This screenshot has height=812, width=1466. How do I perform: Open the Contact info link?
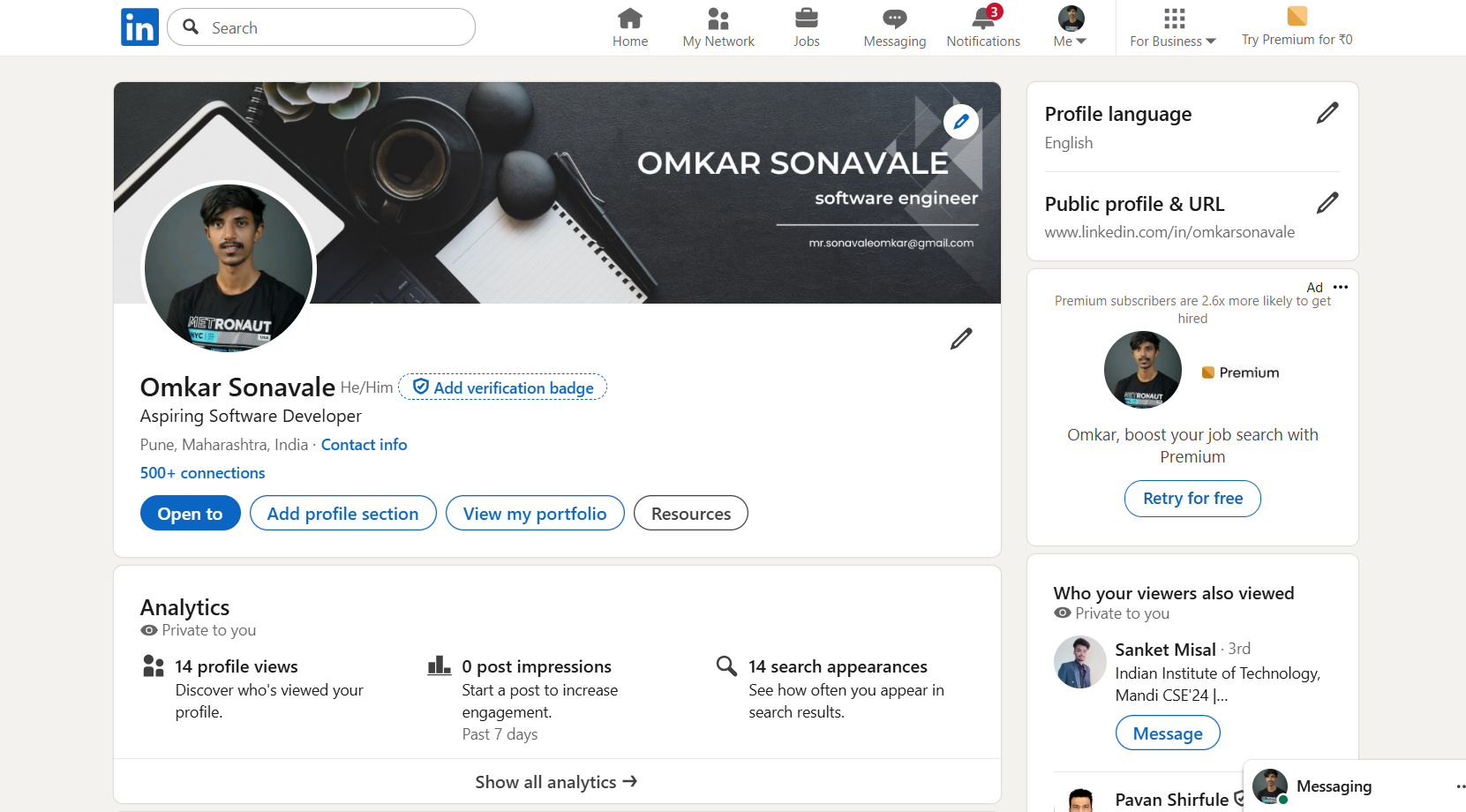[x=364, y=445]
